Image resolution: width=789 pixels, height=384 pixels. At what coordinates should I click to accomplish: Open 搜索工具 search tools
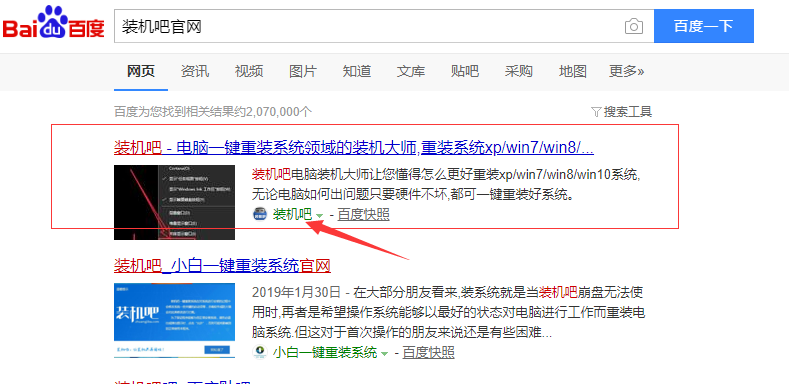click(x=627, y=112)
